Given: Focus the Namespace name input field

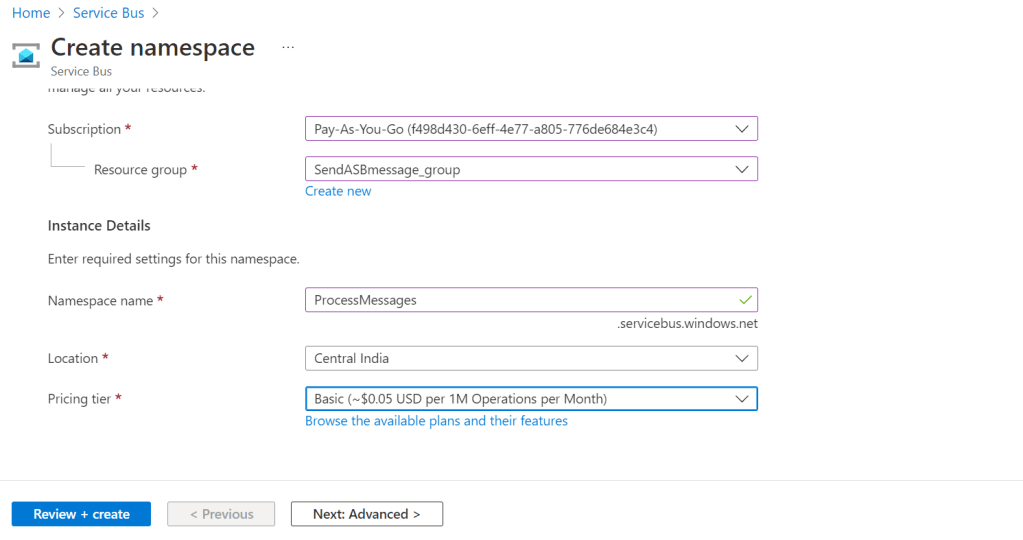Looking at the screenshot, I should (x=520, y=300).
